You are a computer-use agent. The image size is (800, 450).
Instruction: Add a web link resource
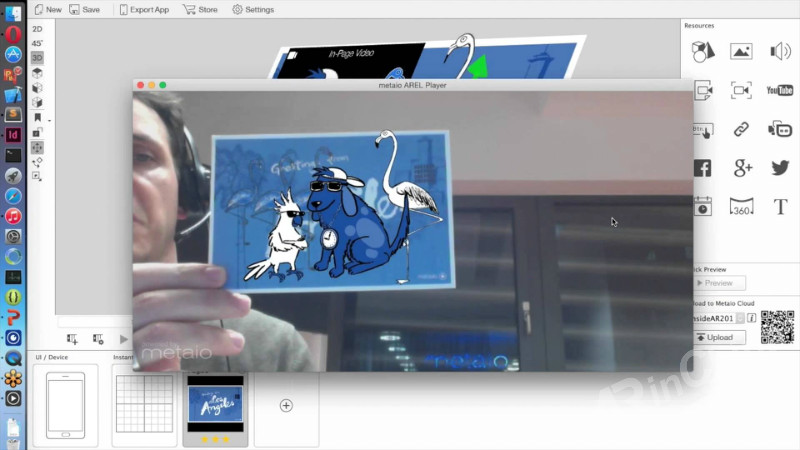pos(741,129)
